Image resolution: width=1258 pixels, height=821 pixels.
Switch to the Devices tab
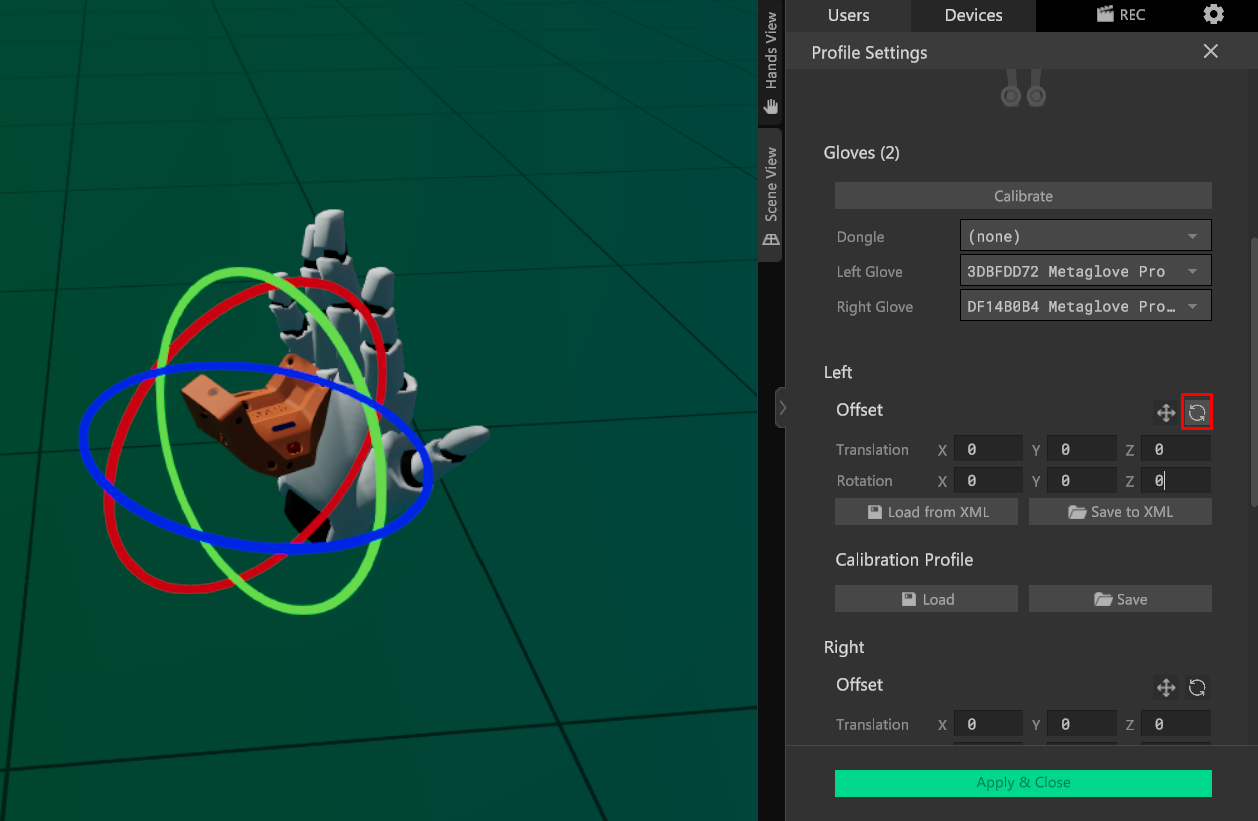[973, 15]
